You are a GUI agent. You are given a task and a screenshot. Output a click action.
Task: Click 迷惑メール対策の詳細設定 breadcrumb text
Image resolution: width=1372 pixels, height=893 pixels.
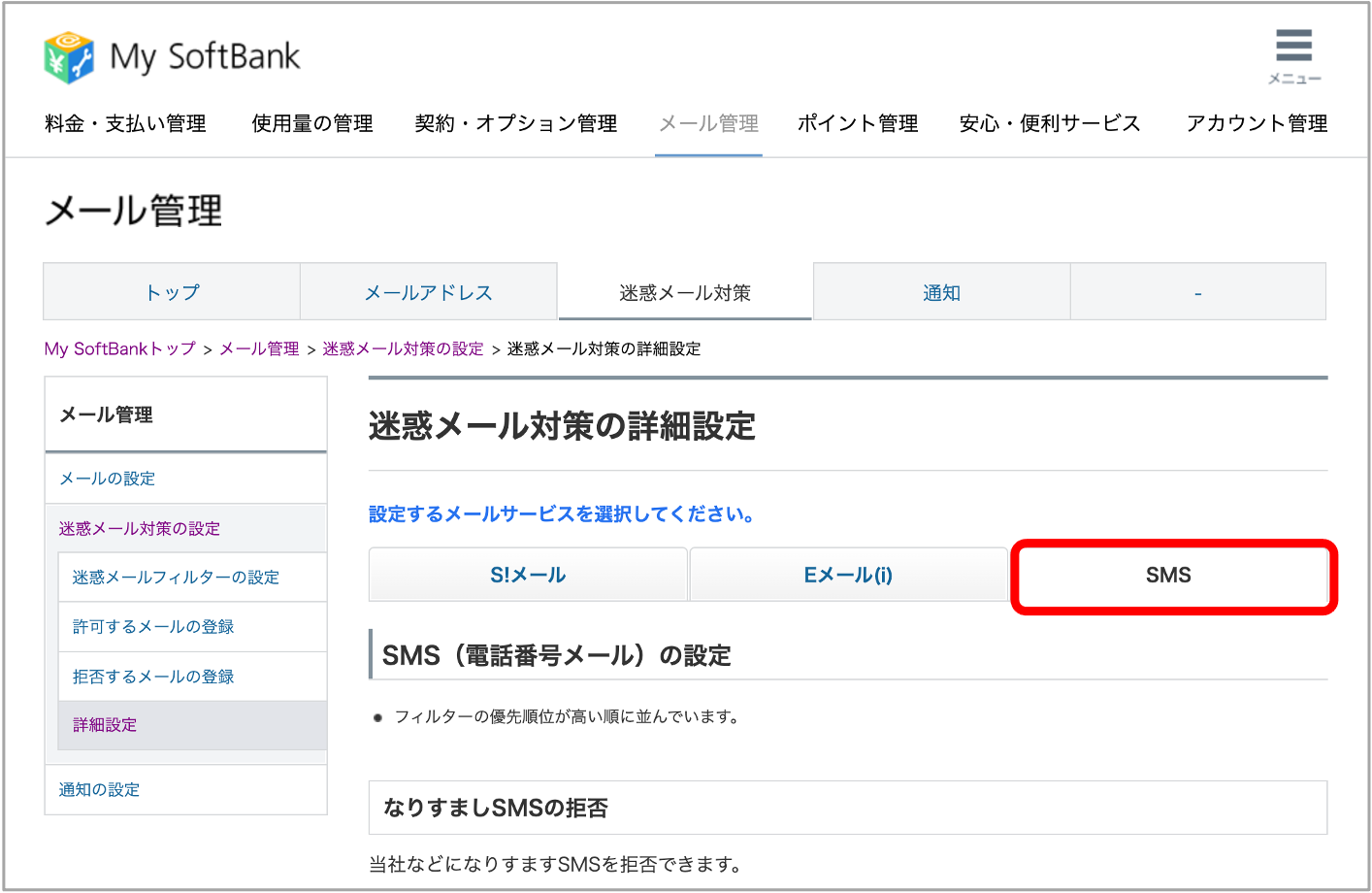click(x=604, y=348)
